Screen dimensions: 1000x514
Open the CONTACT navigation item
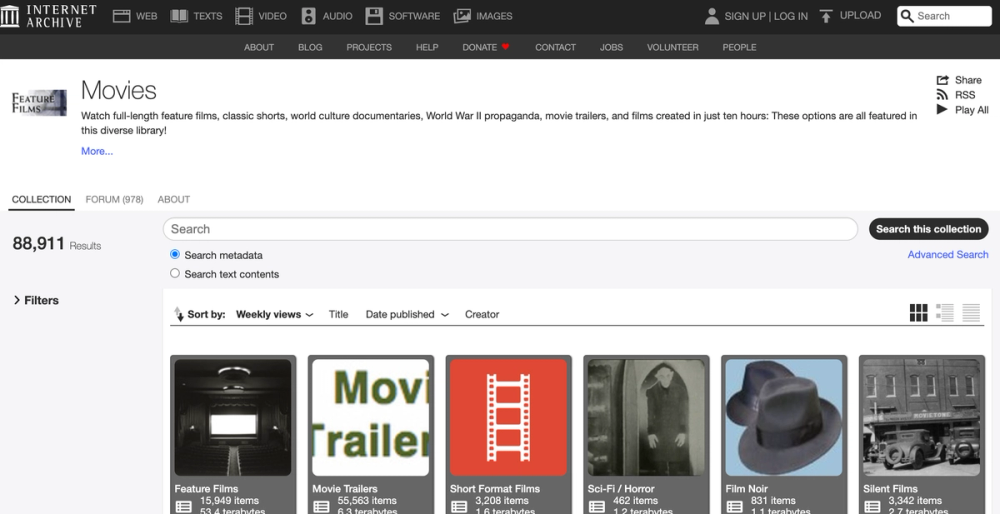tap(555, 47)
